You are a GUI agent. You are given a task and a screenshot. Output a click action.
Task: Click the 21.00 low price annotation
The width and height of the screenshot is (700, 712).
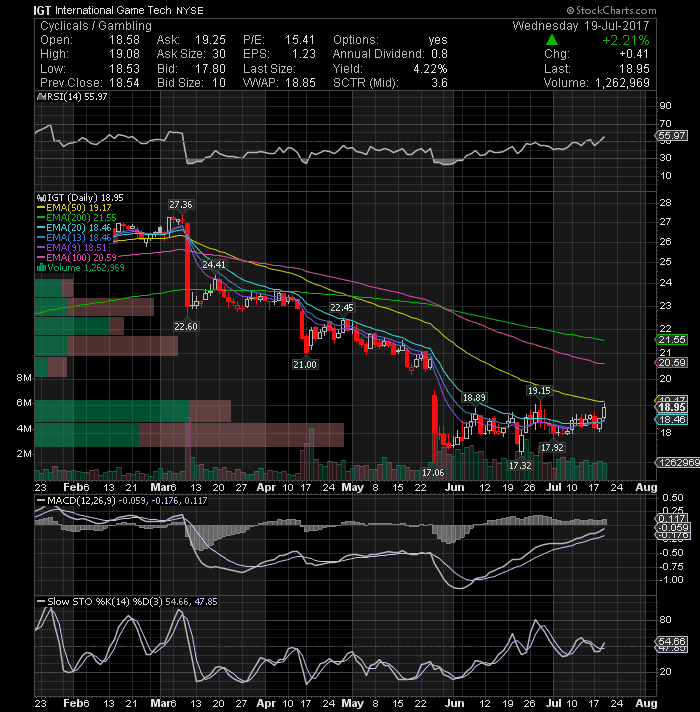pyautogui.click(x=305, y=364)
